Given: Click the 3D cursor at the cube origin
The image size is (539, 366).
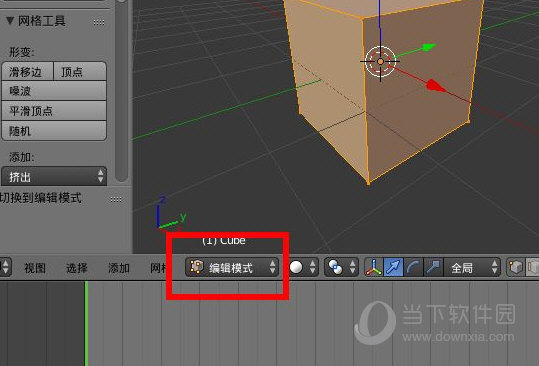Looking at the screenshot, I should click(x=380, y=62).
